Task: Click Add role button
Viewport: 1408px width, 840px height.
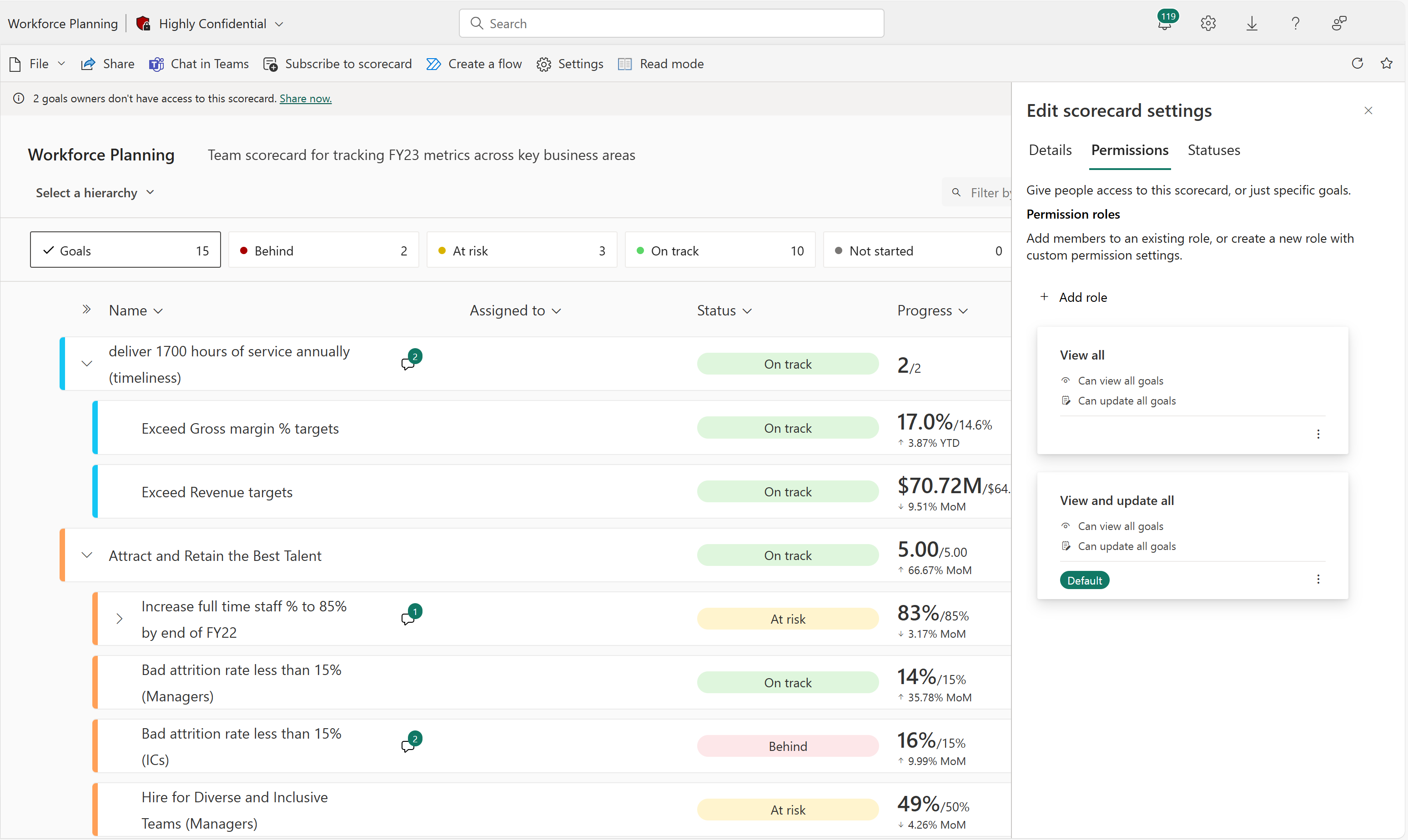Action: [x=1075, y=297]
